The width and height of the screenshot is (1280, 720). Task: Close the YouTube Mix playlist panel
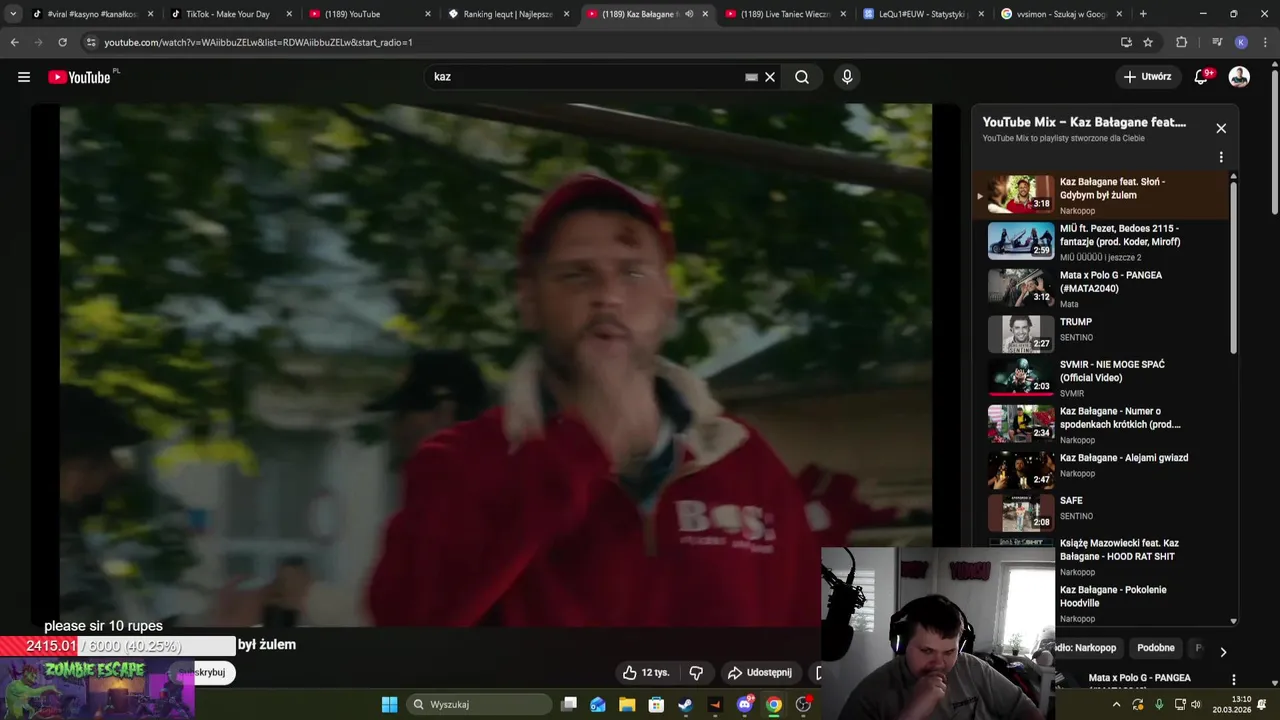[1221, 128]
